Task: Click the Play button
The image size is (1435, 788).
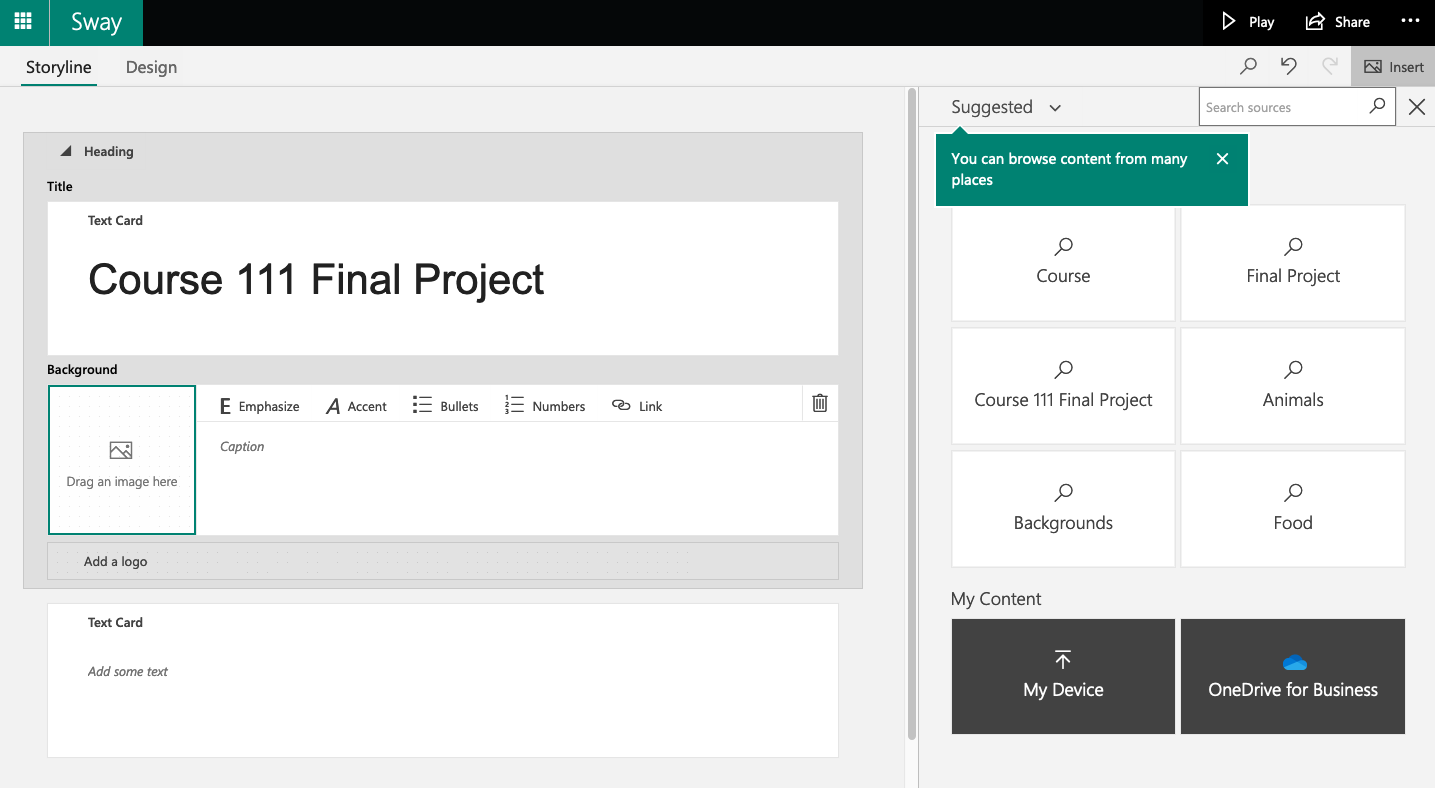Action: point(1245,21)
